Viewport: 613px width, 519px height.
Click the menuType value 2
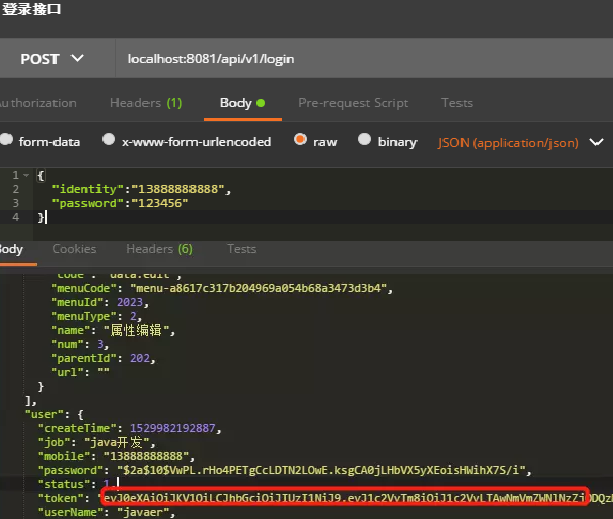pyautogui.click(x=133, y=316)
